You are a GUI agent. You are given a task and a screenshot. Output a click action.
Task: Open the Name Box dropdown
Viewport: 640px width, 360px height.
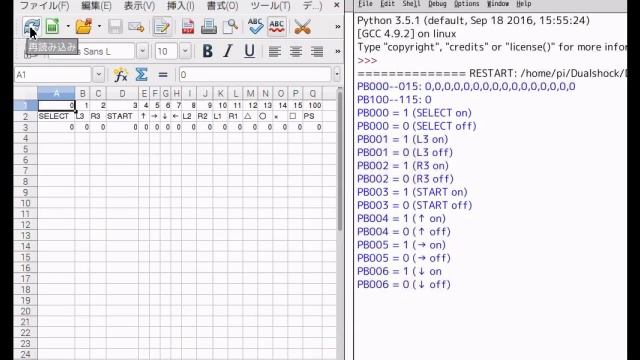pyautogui.click(x=98, y=75)
